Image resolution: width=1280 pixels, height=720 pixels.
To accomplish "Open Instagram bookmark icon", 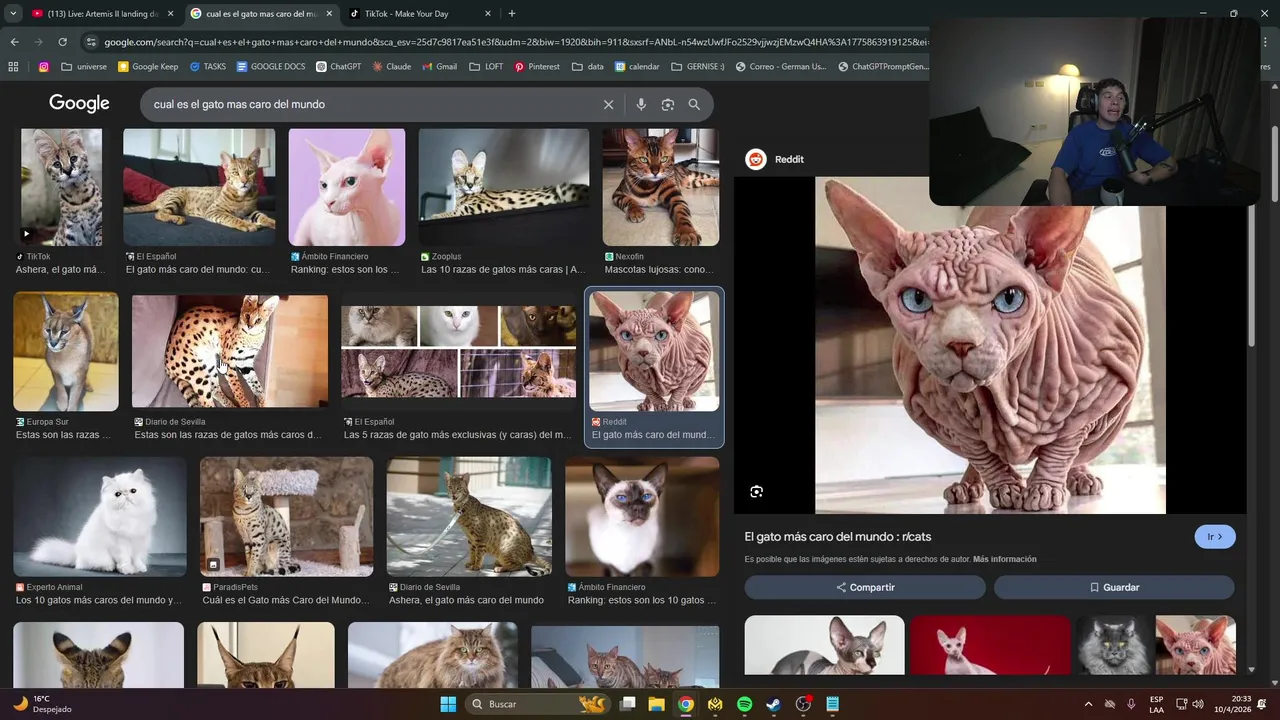I will coord(43,67).
